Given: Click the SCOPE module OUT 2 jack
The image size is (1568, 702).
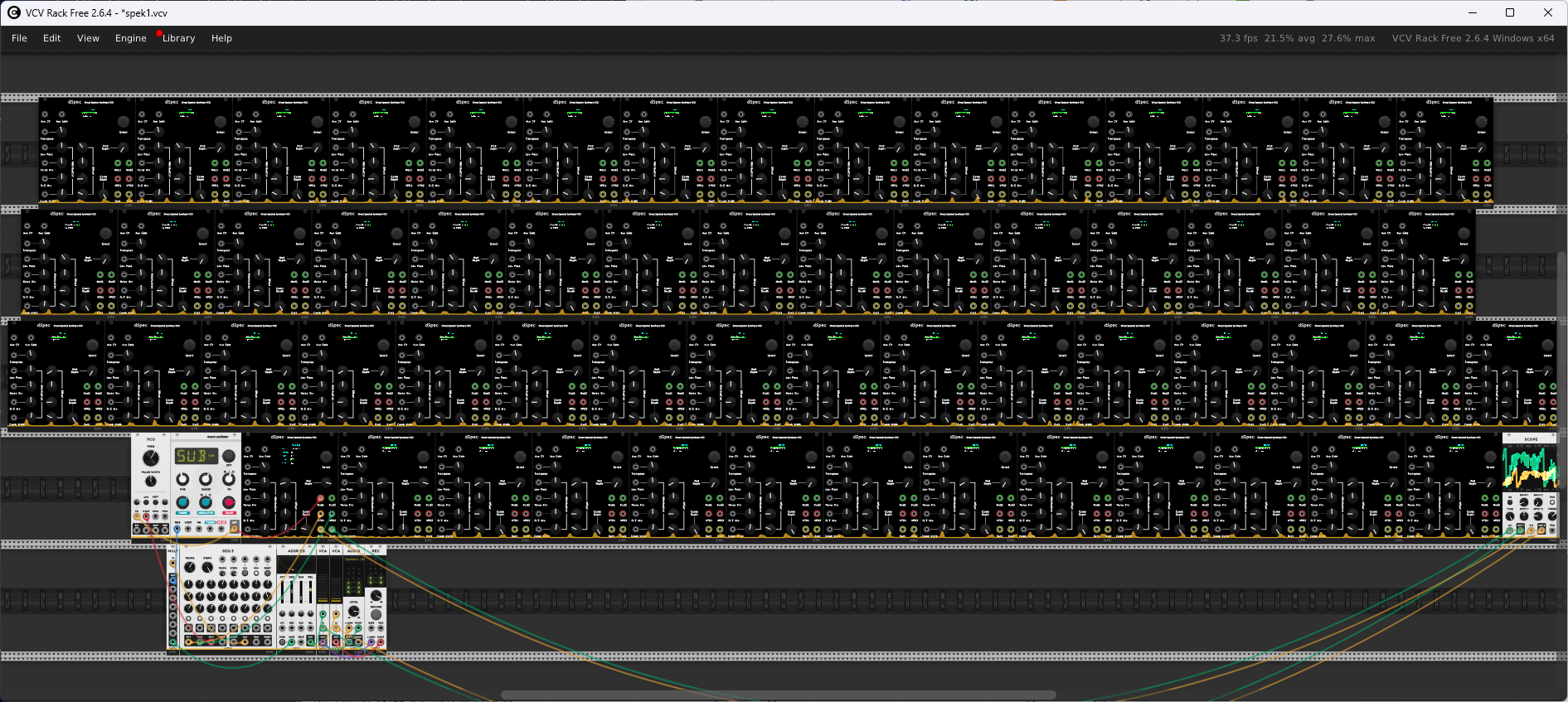Looking at the screenshot, I should click(x=1541, y=530).
